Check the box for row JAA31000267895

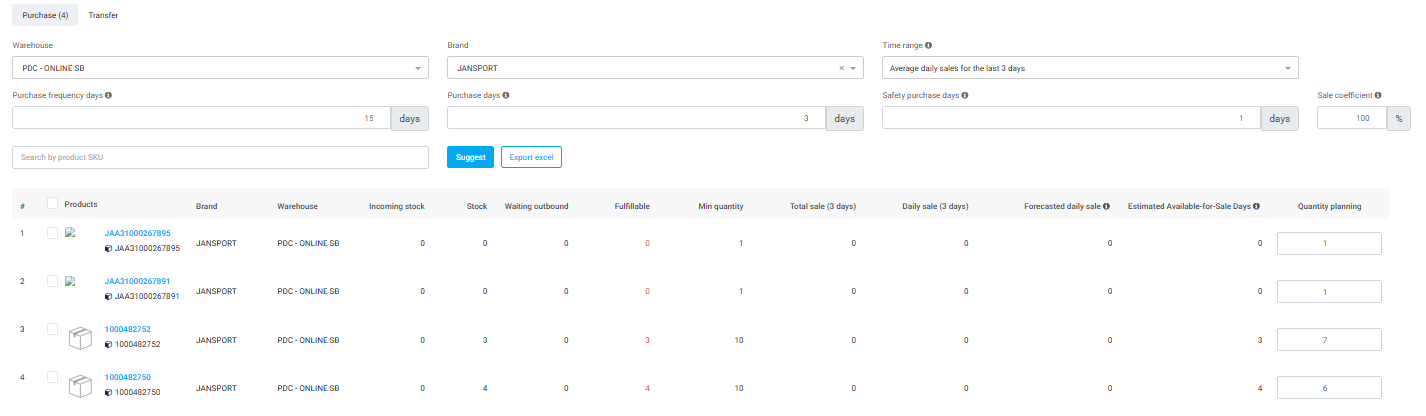[x=53, y=233]
